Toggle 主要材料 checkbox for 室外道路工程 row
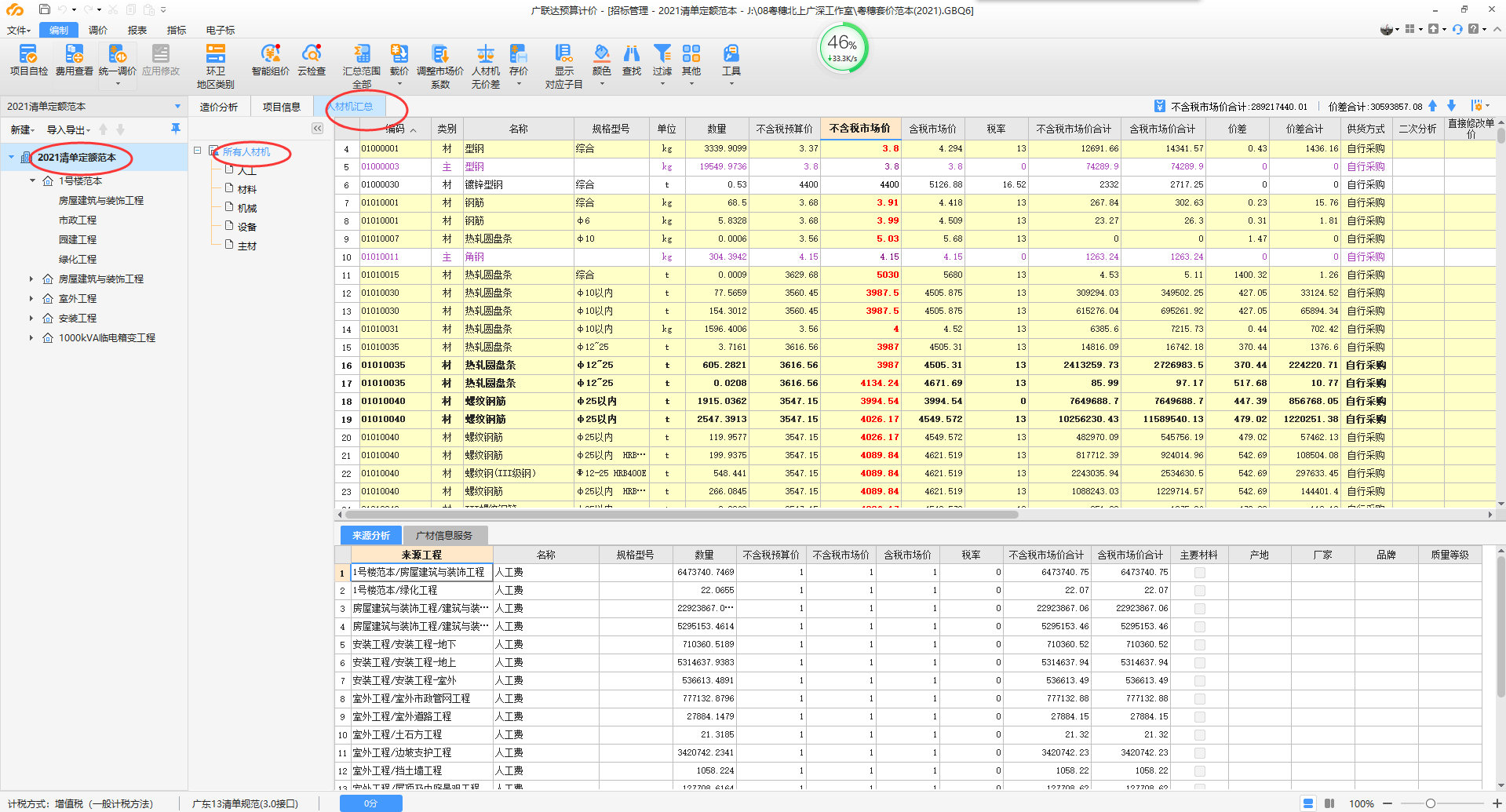 [1199, 717]
